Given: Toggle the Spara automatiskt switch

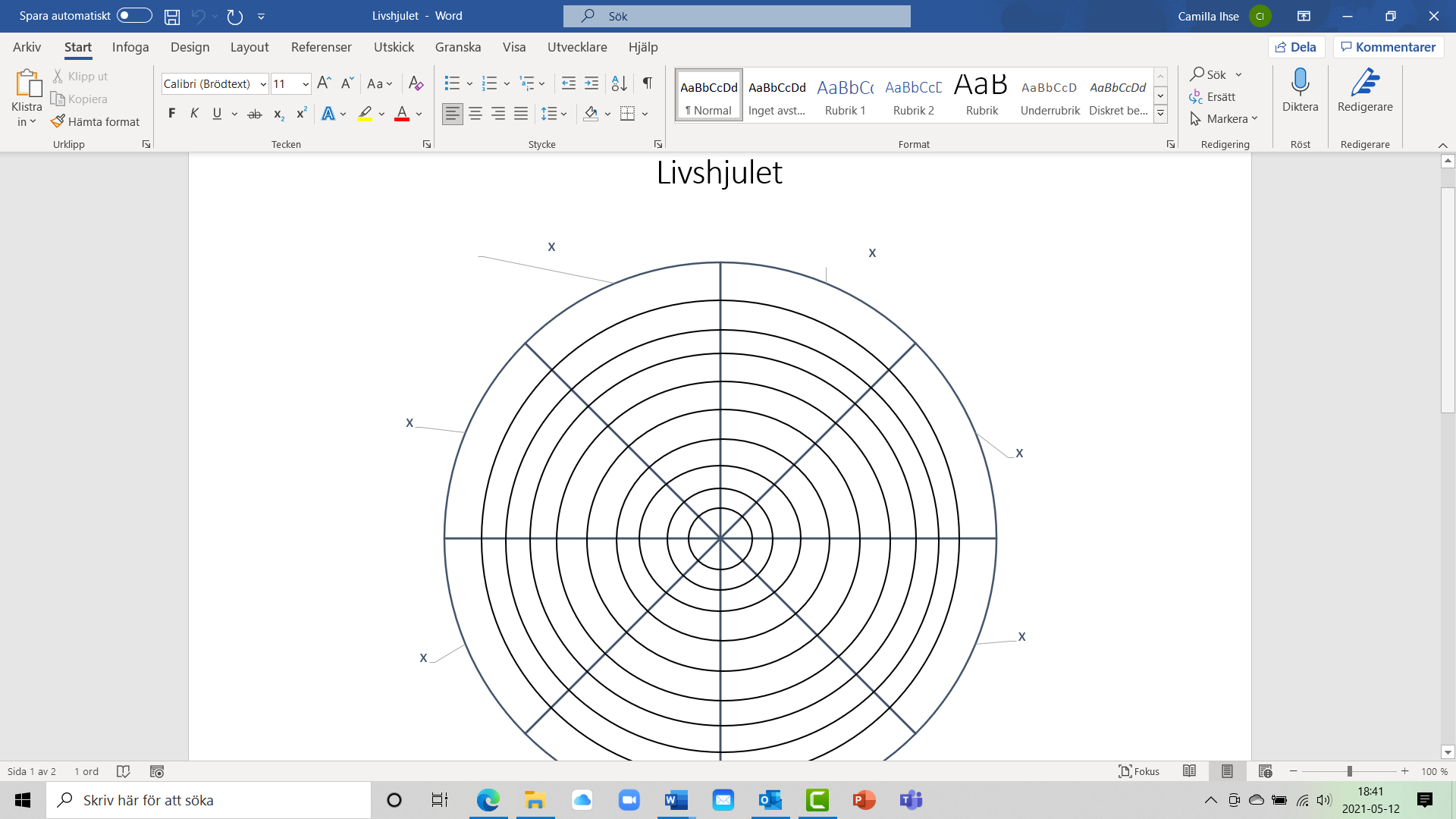Looking at the screenshot, I should (134, 16).
